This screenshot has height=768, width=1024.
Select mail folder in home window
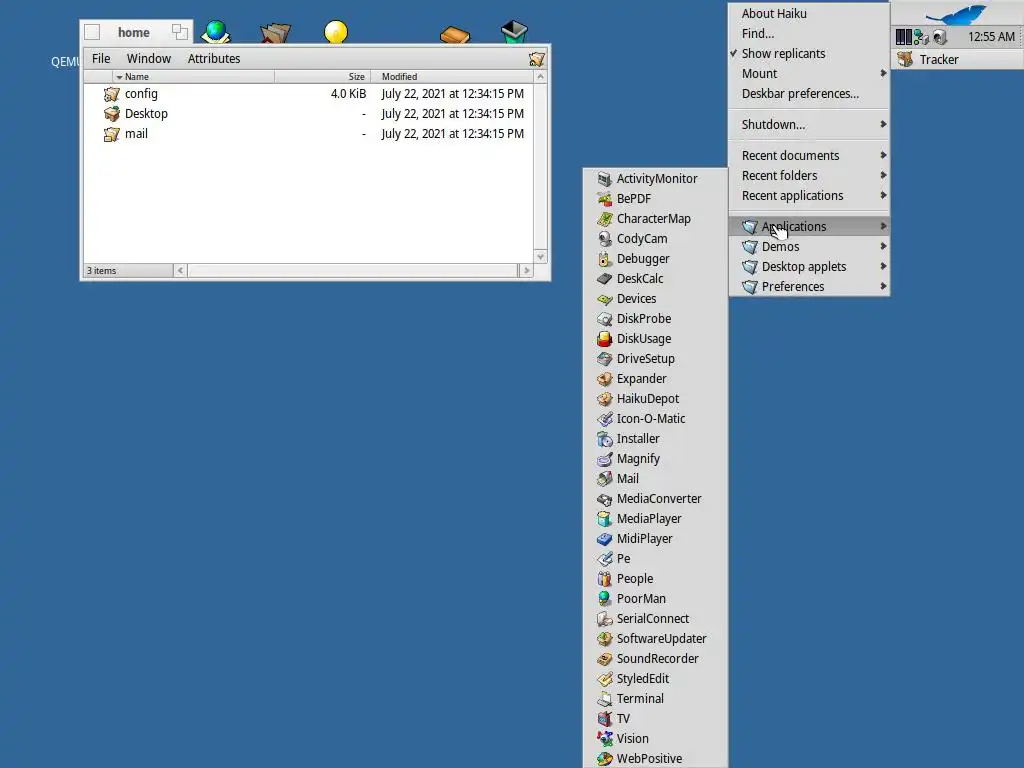(x=125, y=134)
